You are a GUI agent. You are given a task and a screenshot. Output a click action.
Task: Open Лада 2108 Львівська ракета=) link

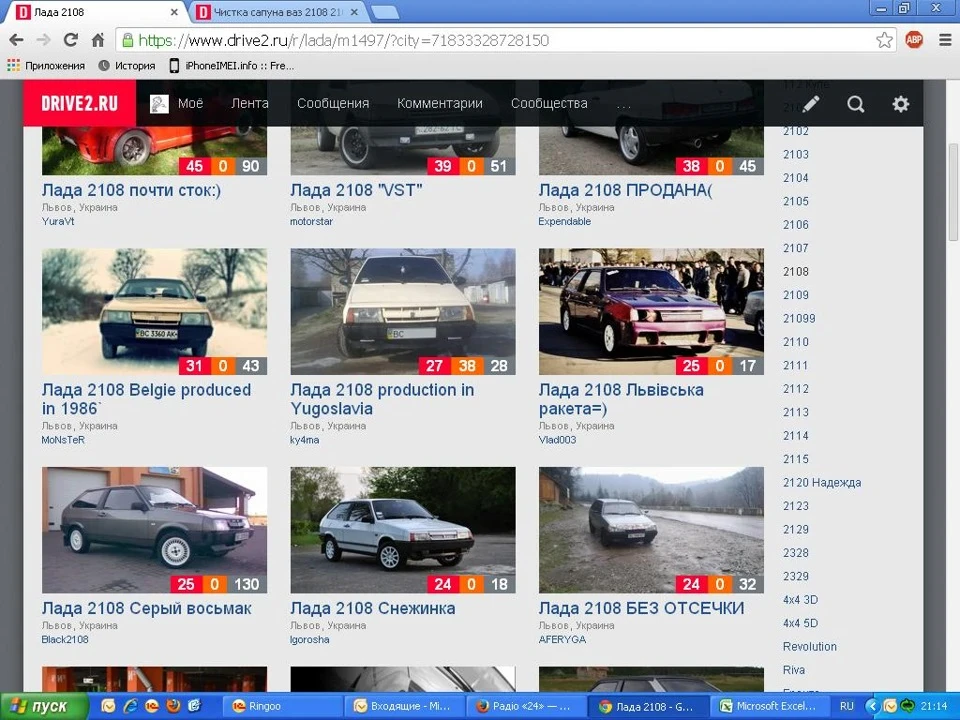click(x=621, y=399)
